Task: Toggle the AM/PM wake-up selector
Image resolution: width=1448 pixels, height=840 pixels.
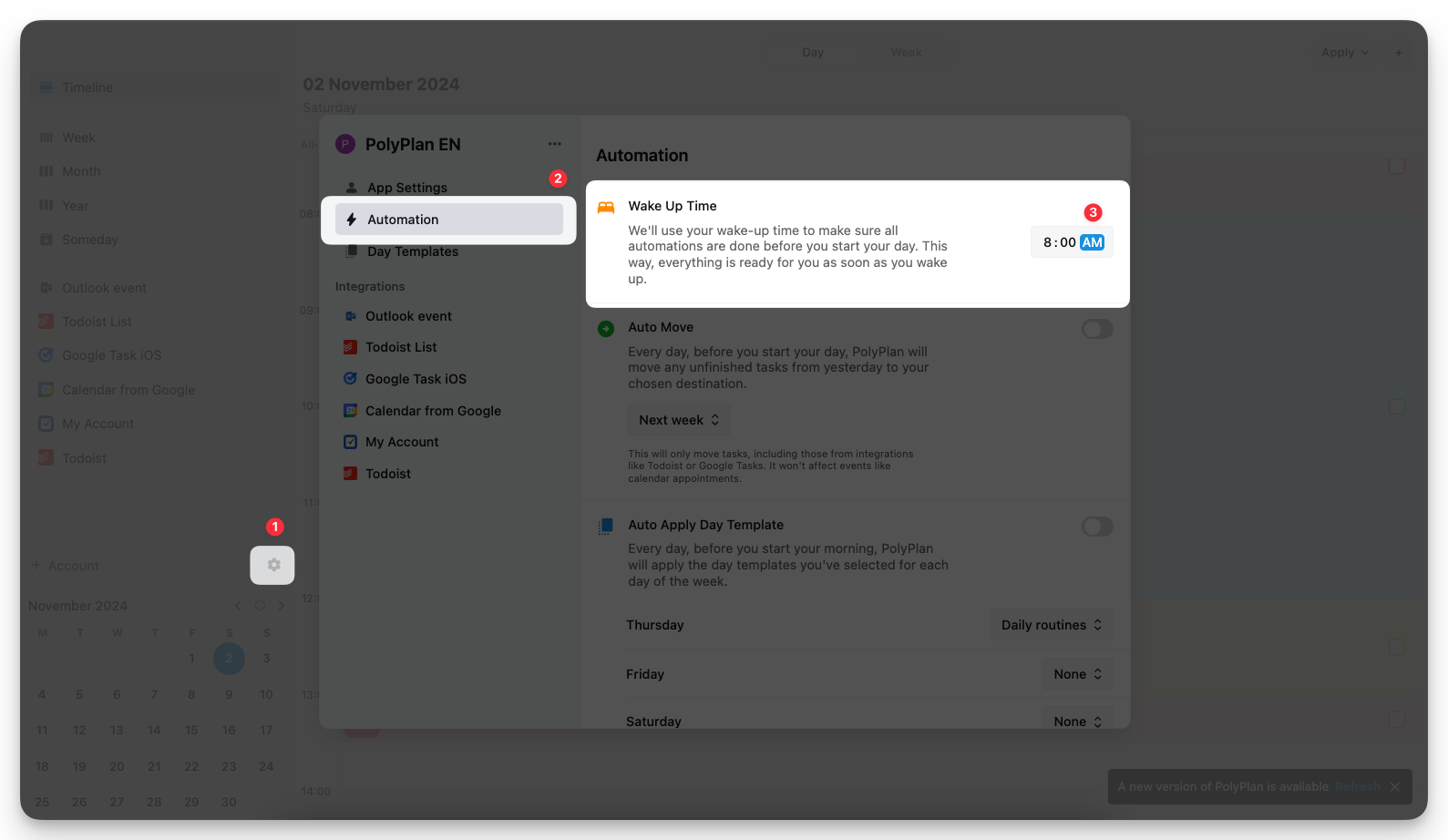Action: [1092, 242]
